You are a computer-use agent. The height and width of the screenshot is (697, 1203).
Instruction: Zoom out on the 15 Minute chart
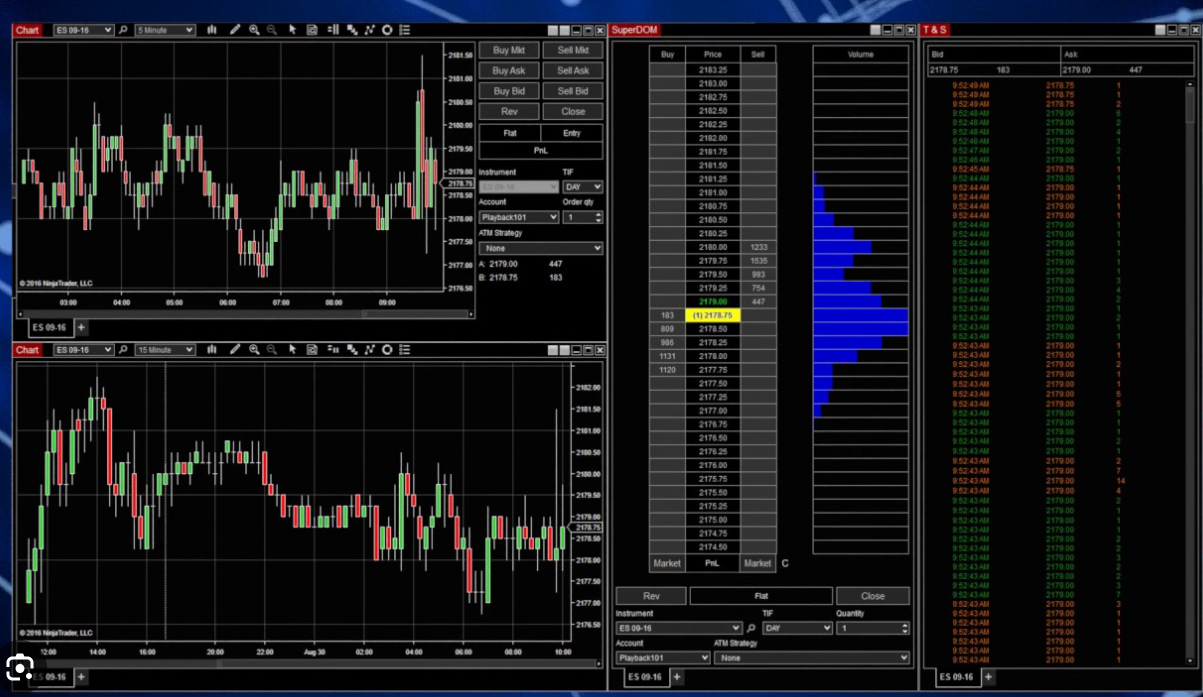click(x=271, y=350)
